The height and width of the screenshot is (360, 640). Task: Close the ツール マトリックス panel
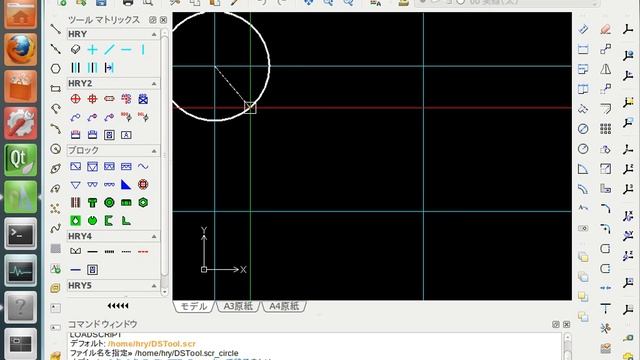click(x=163, y=20)
